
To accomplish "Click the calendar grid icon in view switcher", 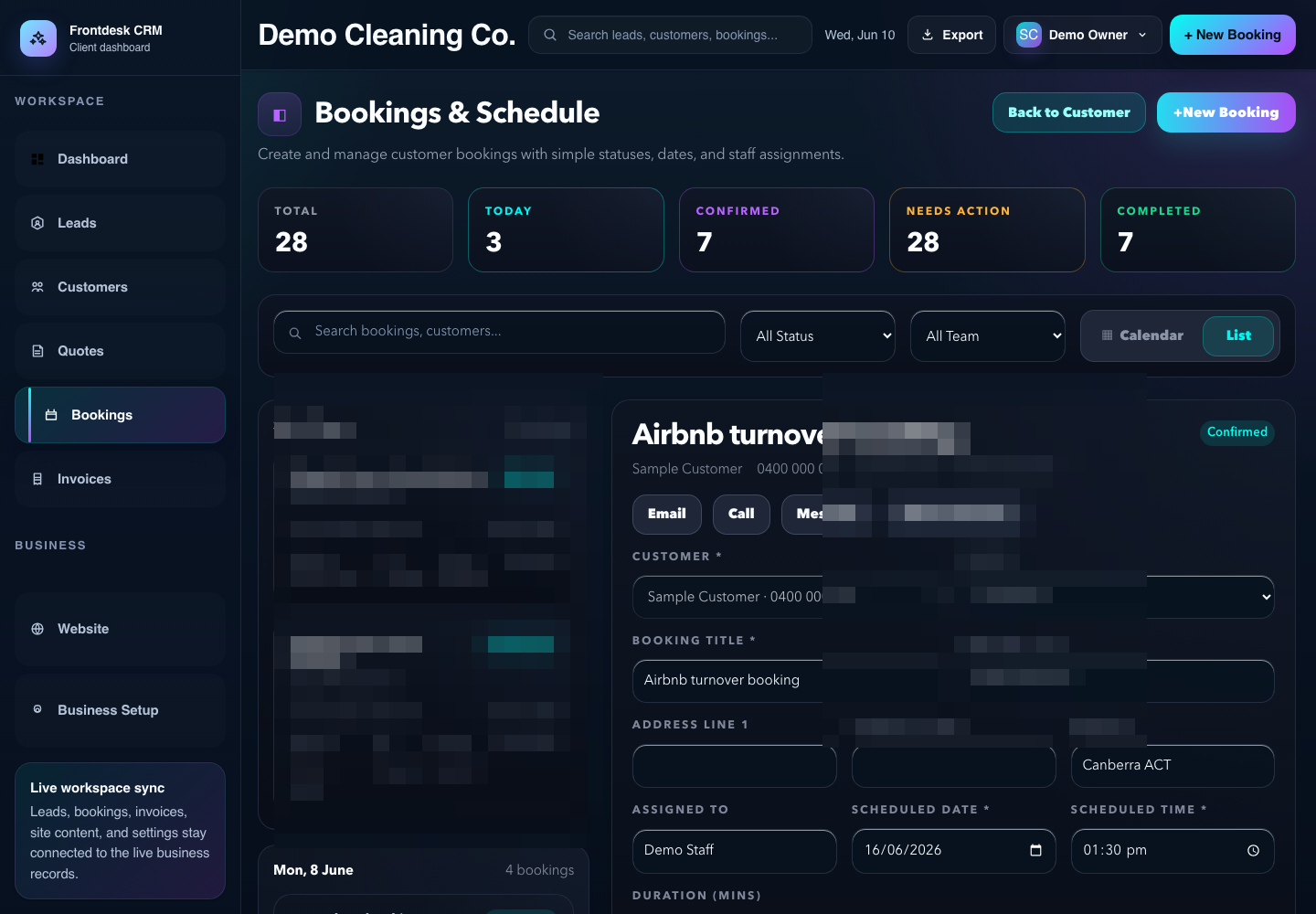I will click(x=1107, y=335).
